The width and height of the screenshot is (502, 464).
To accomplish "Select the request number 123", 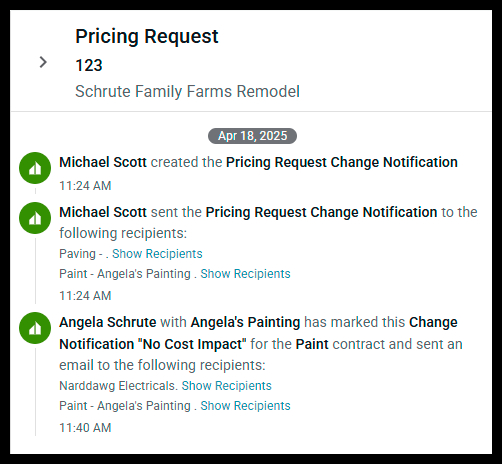I will (89, 65).
